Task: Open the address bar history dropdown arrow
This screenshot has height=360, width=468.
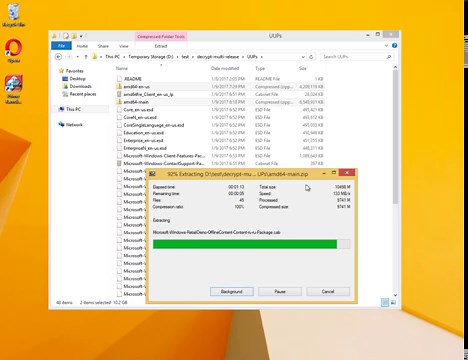Action: tap(303, 57)
